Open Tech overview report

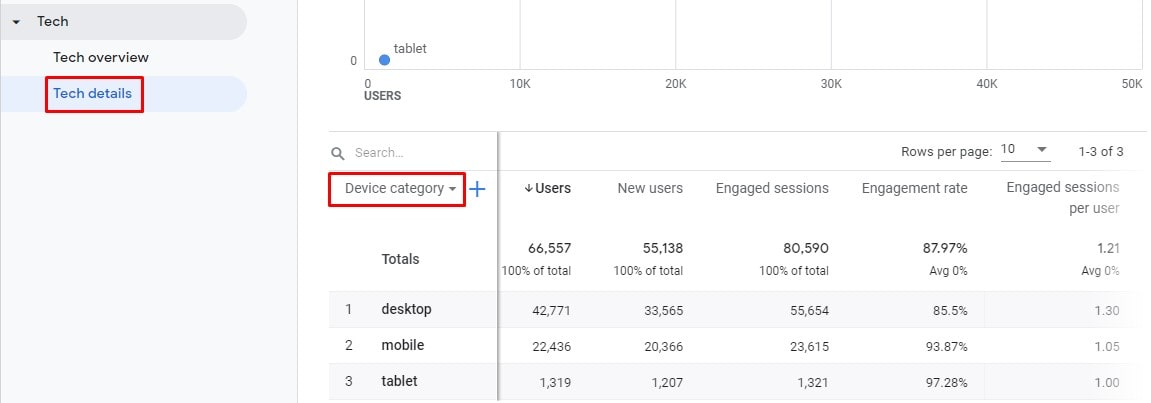pyautogui.click(x=101, y=57)
